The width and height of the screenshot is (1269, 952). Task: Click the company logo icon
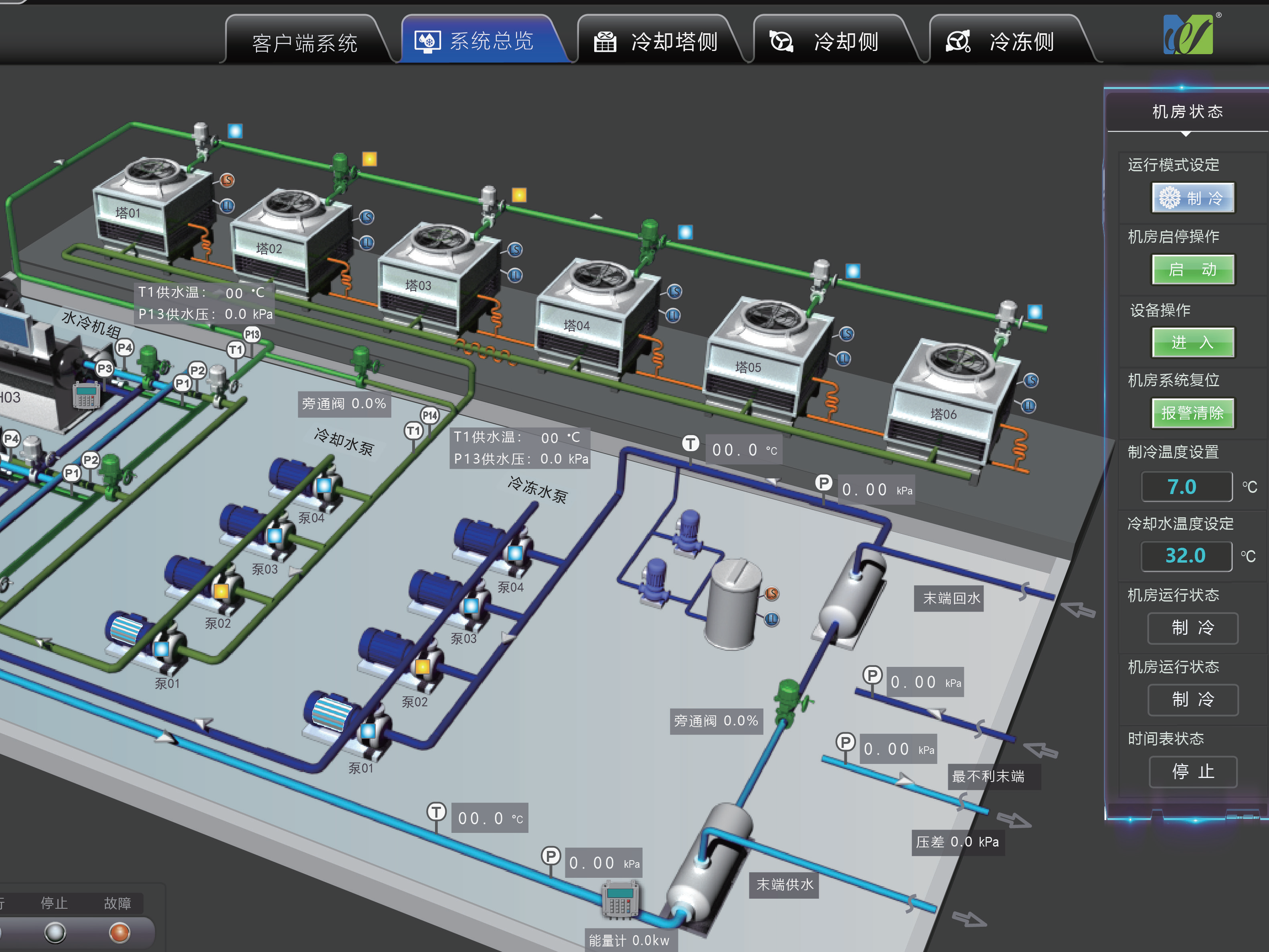click(x=1188, y=34)
